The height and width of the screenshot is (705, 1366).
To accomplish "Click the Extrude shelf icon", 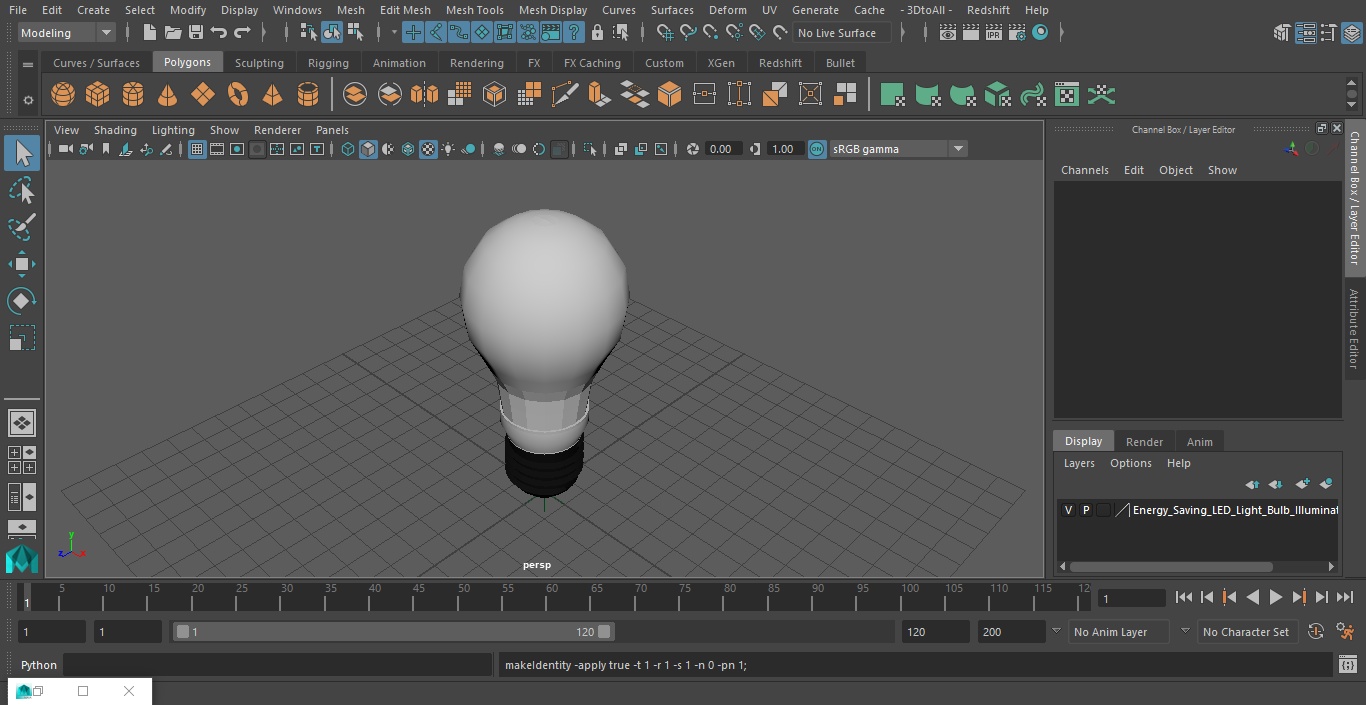I will (599, 95).
